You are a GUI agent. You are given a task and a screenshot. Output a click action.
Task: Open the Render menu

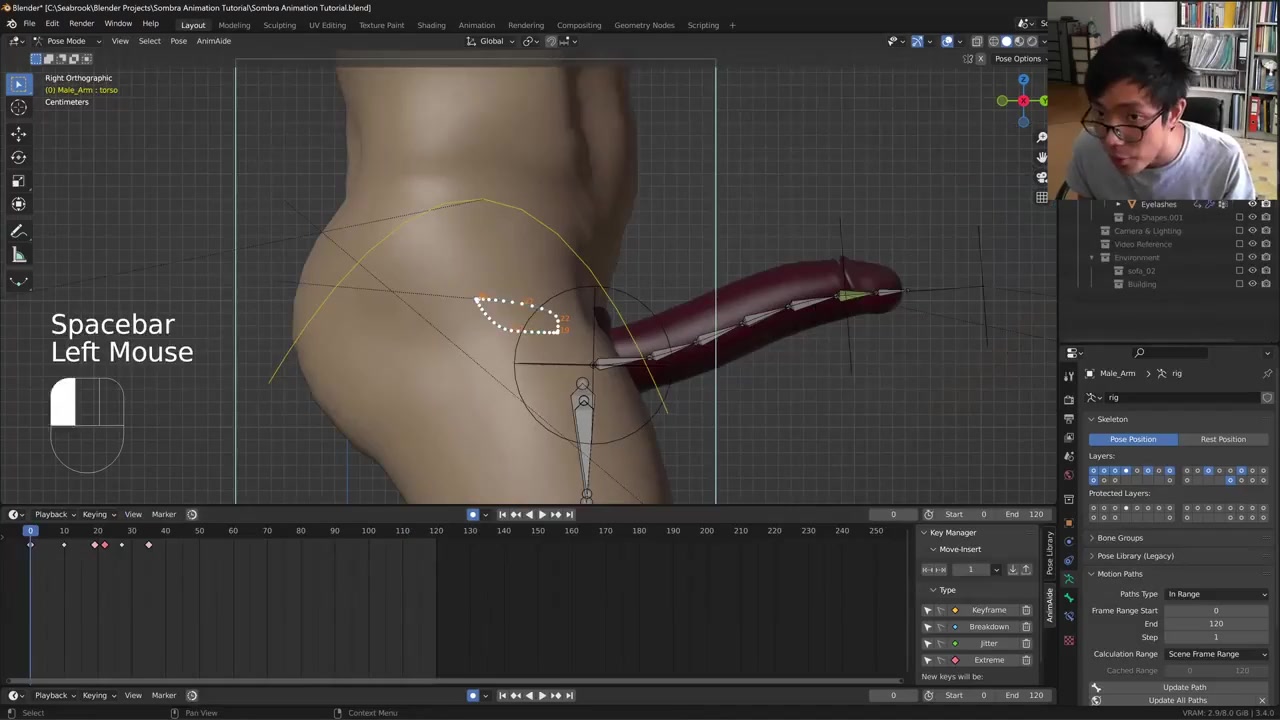point(81,24)
